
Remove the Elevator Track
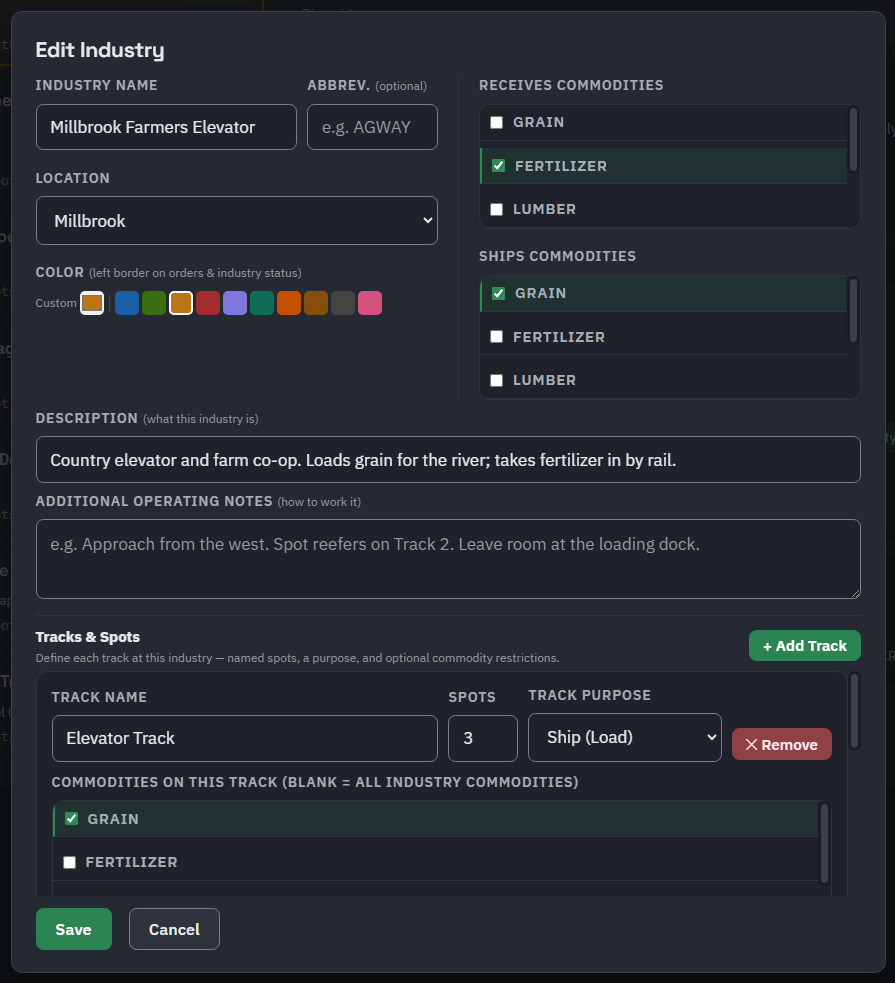pyautogui.click(x=782, y=744)
